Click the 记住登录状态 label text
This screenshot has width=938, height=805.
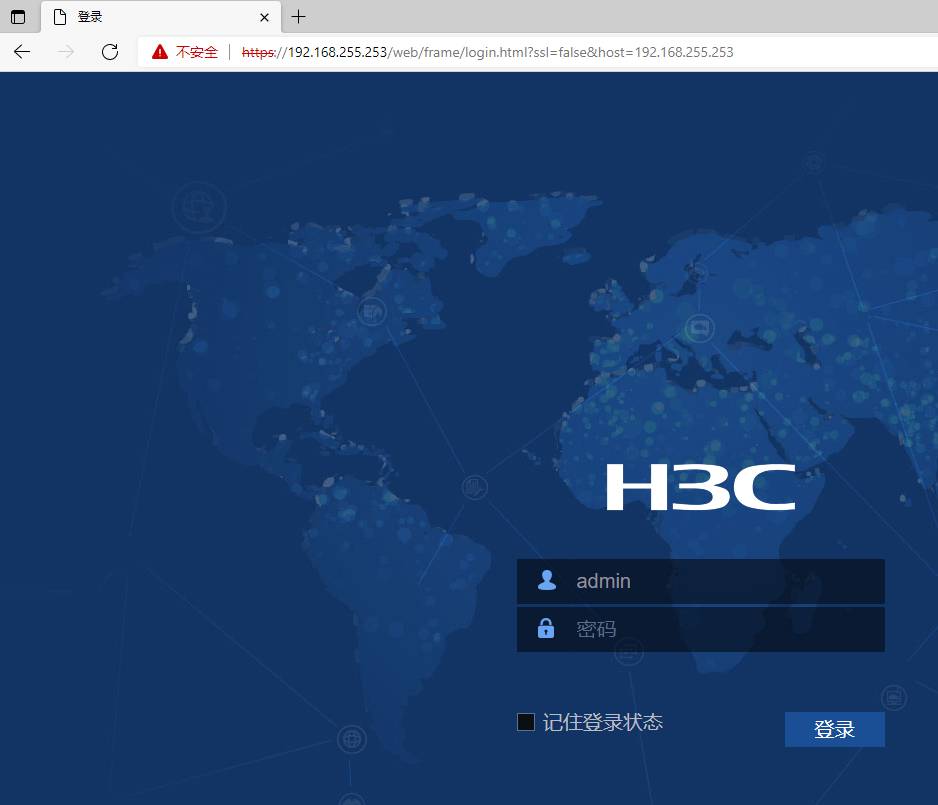(603, 722)
